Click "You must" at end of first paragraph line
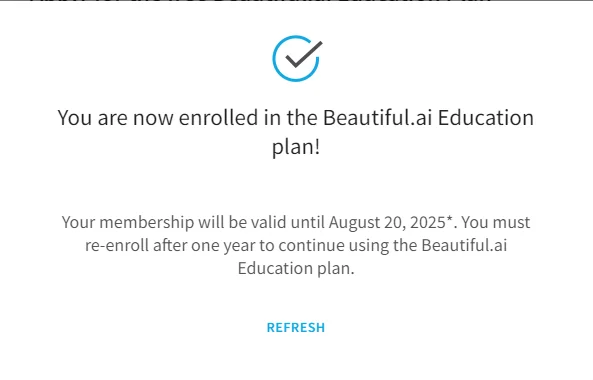This screenshot has height=380, width=593. [496, 222]
